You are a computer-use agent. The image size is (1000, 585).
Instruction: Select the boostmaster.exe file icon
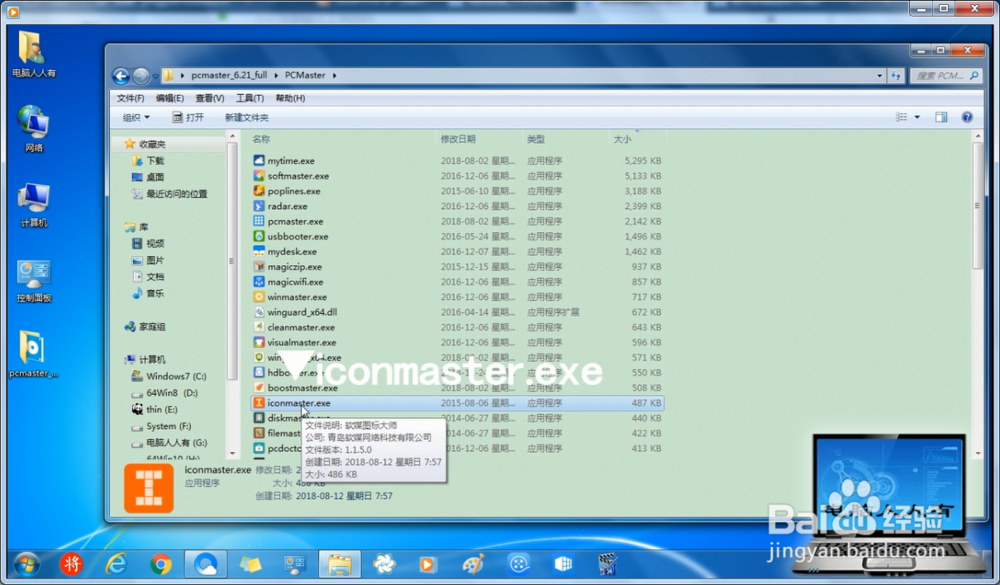pyautogui.click(x=258, y=387)
